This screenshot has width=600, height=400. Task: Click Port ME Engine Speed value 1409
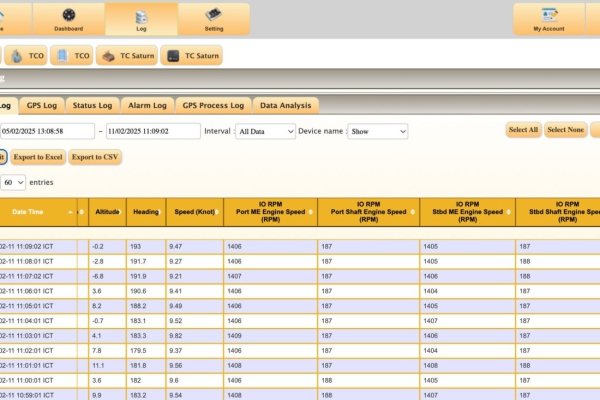click(x=234, y=336)
